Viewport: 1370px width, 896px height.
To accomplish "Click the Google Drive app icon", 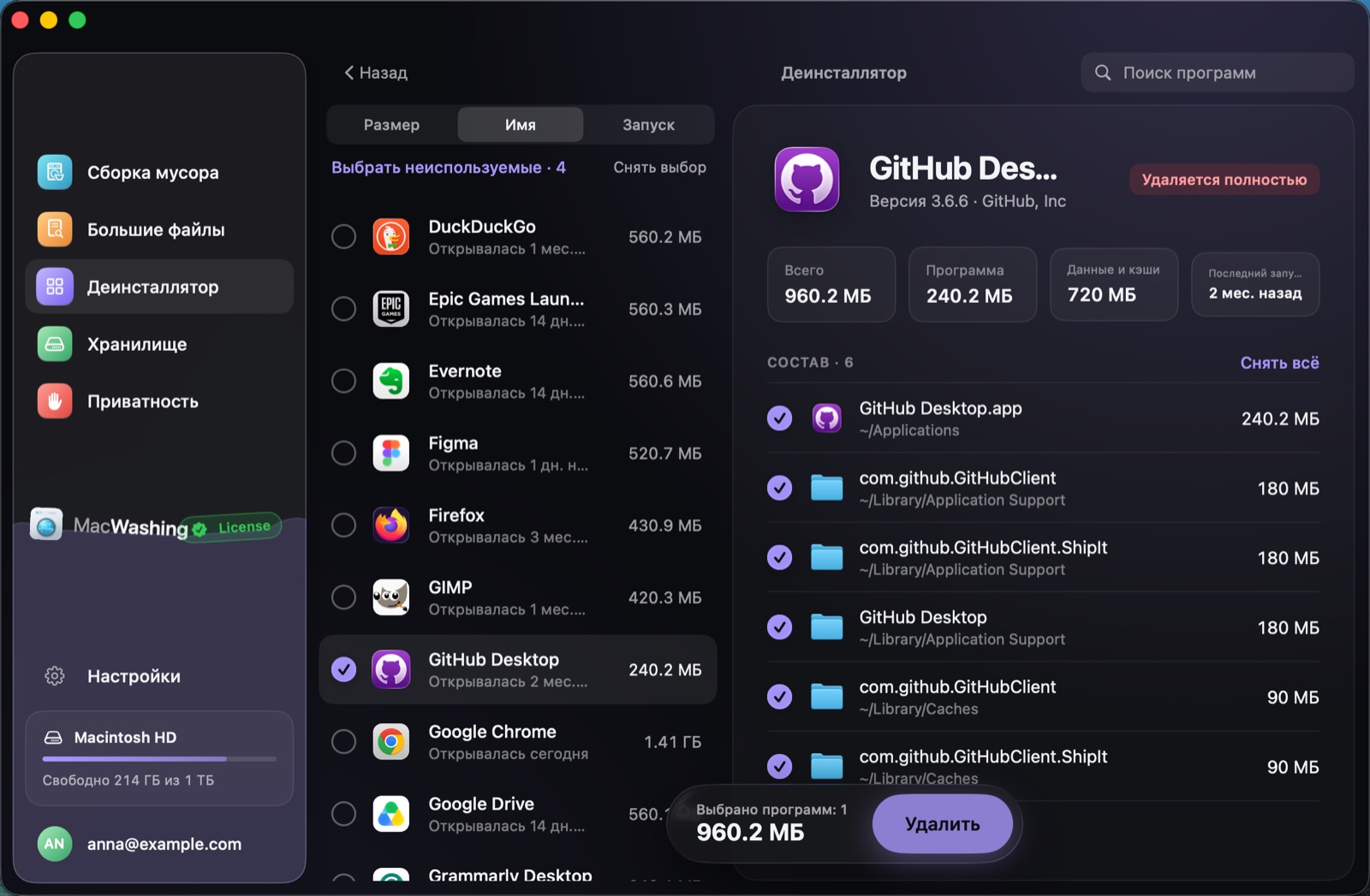I will click(x=391, y=814).
